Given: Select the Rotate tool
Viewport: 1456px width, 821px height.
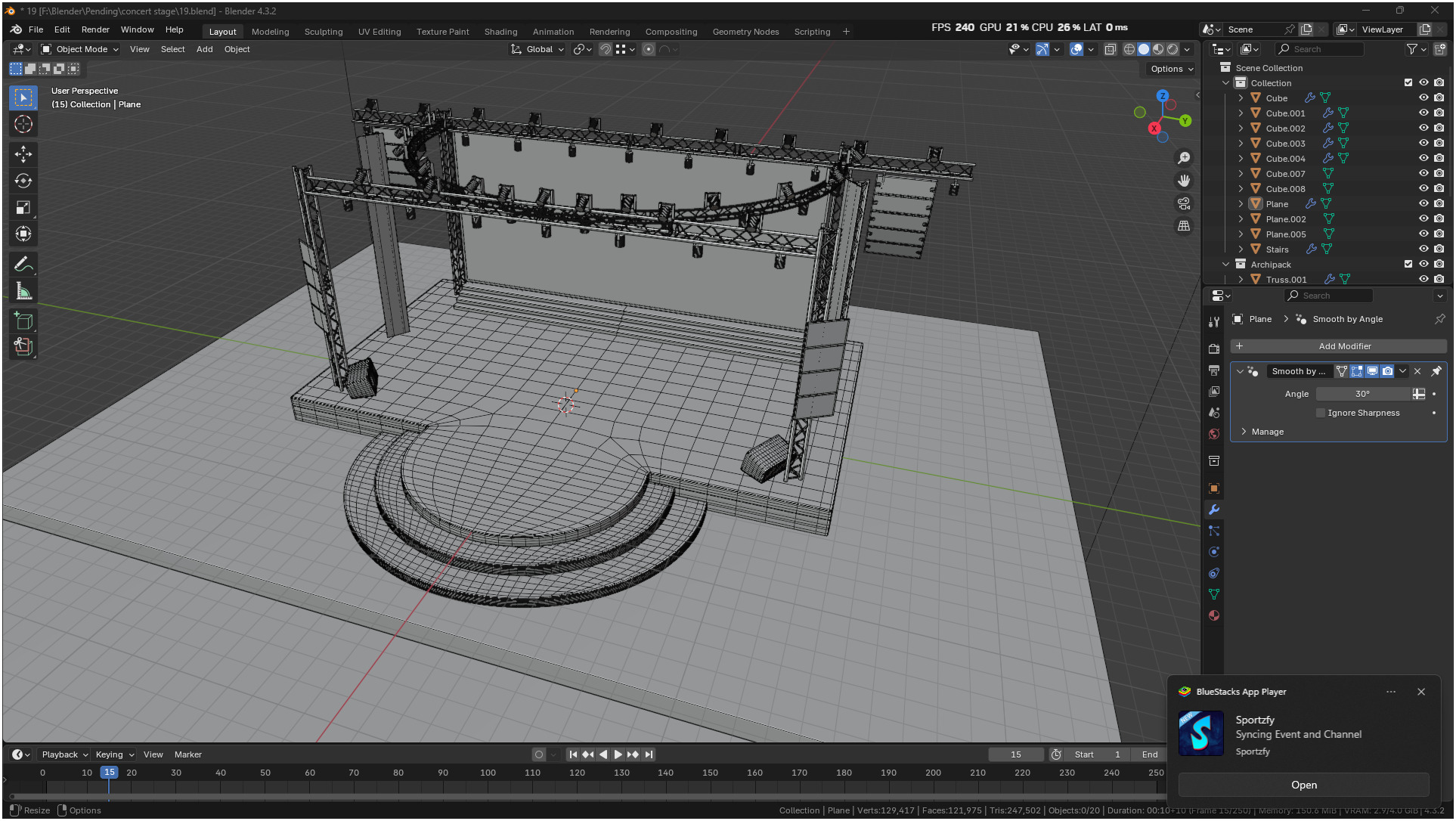Looking at the screenshot, I should 23,181.
